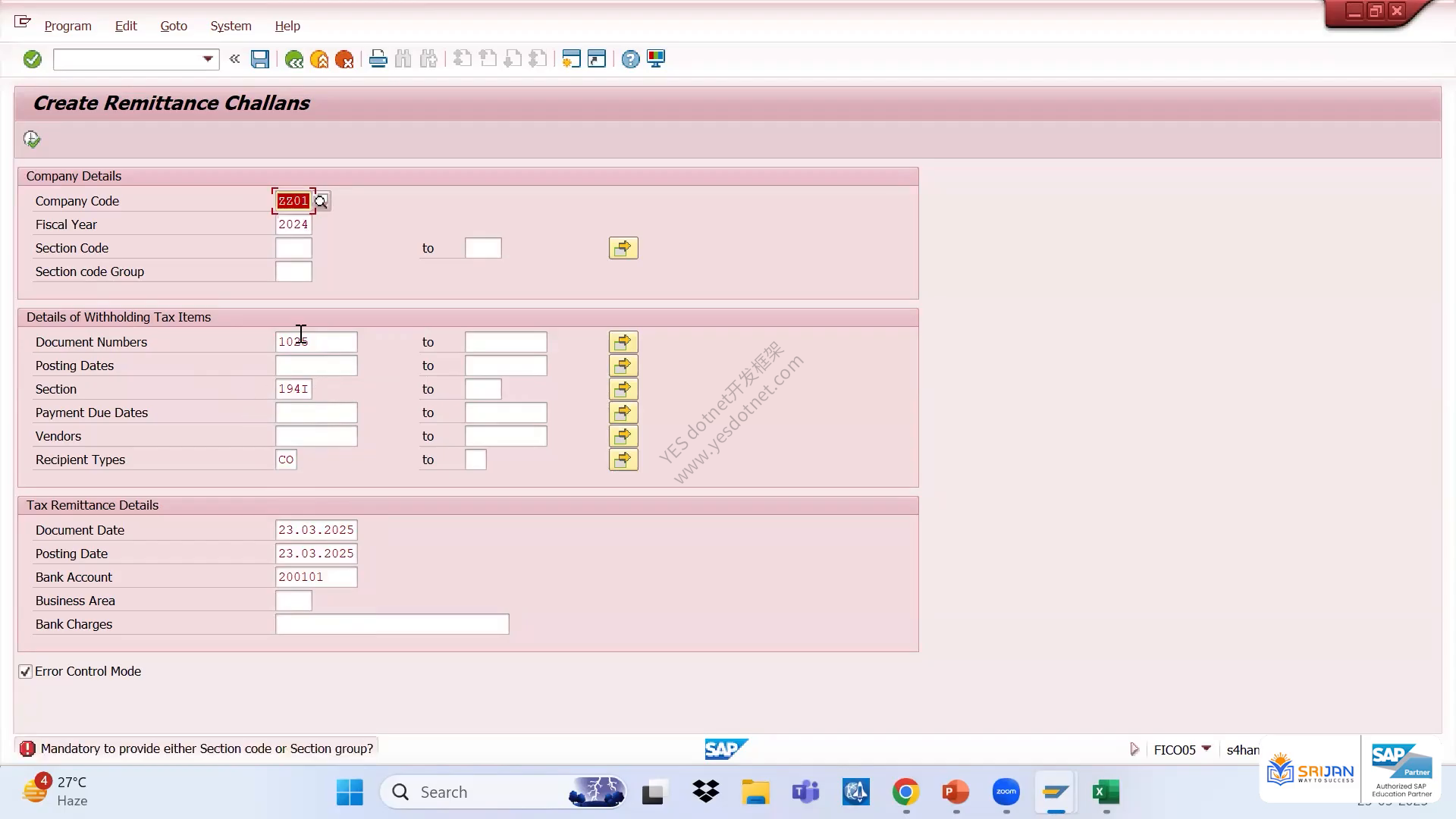This screenshot has height=819, width=1456.
Task: Click Recipient Types multiple selection arrow
Action: pos(623,460)
